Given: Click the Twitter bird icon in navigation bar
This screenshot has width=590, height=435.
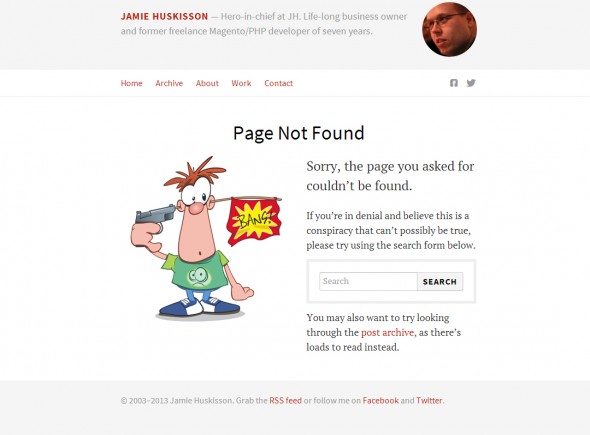Looking at the screenshot, I should click(471, 83).
